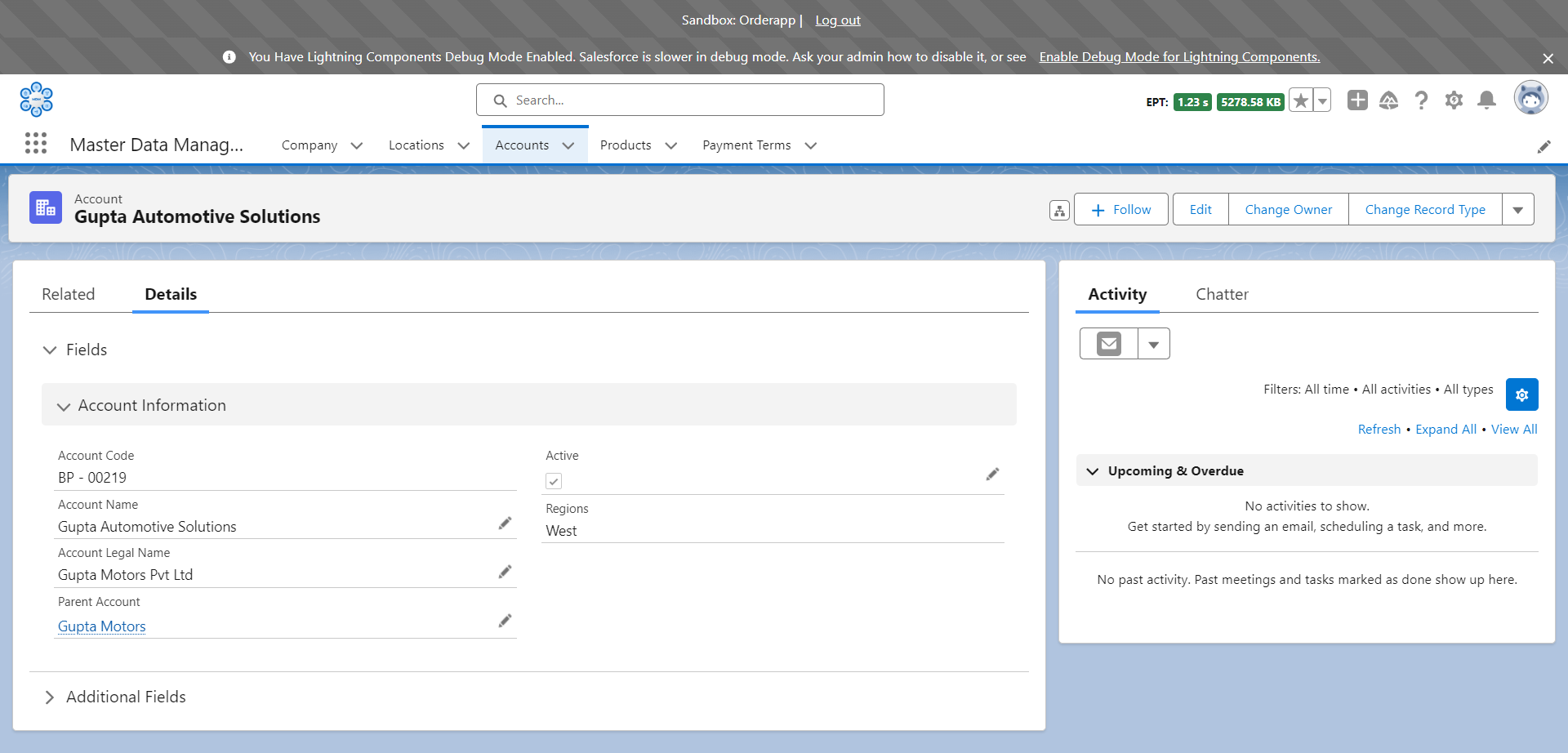The image size is (1568, 753).
Task: Click the Edit record button
Action: click(1200, 209)
